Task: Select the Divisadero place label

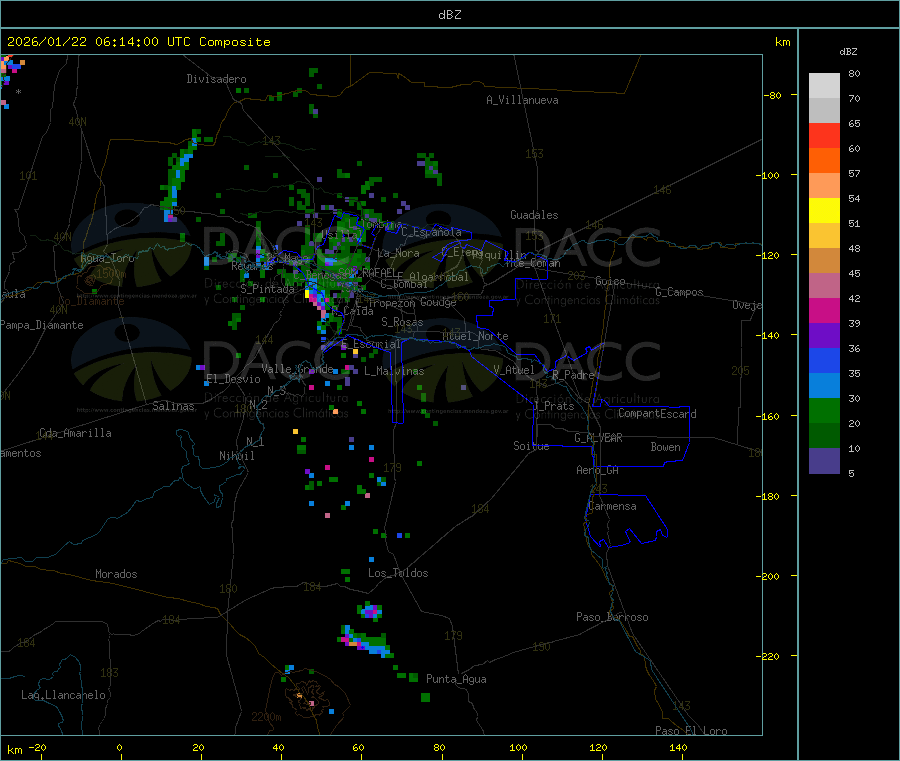Action: [216, 79]
